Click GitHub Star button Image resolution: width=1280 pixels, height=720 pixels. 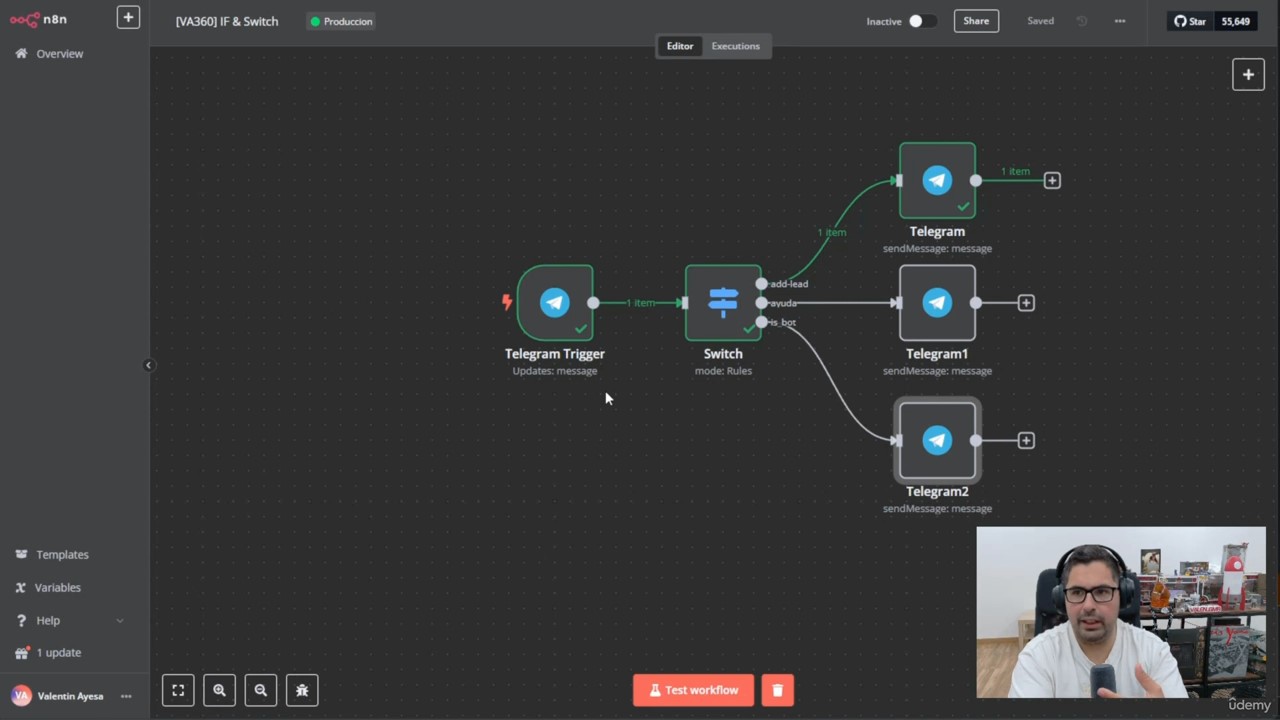click(1190, 21)
